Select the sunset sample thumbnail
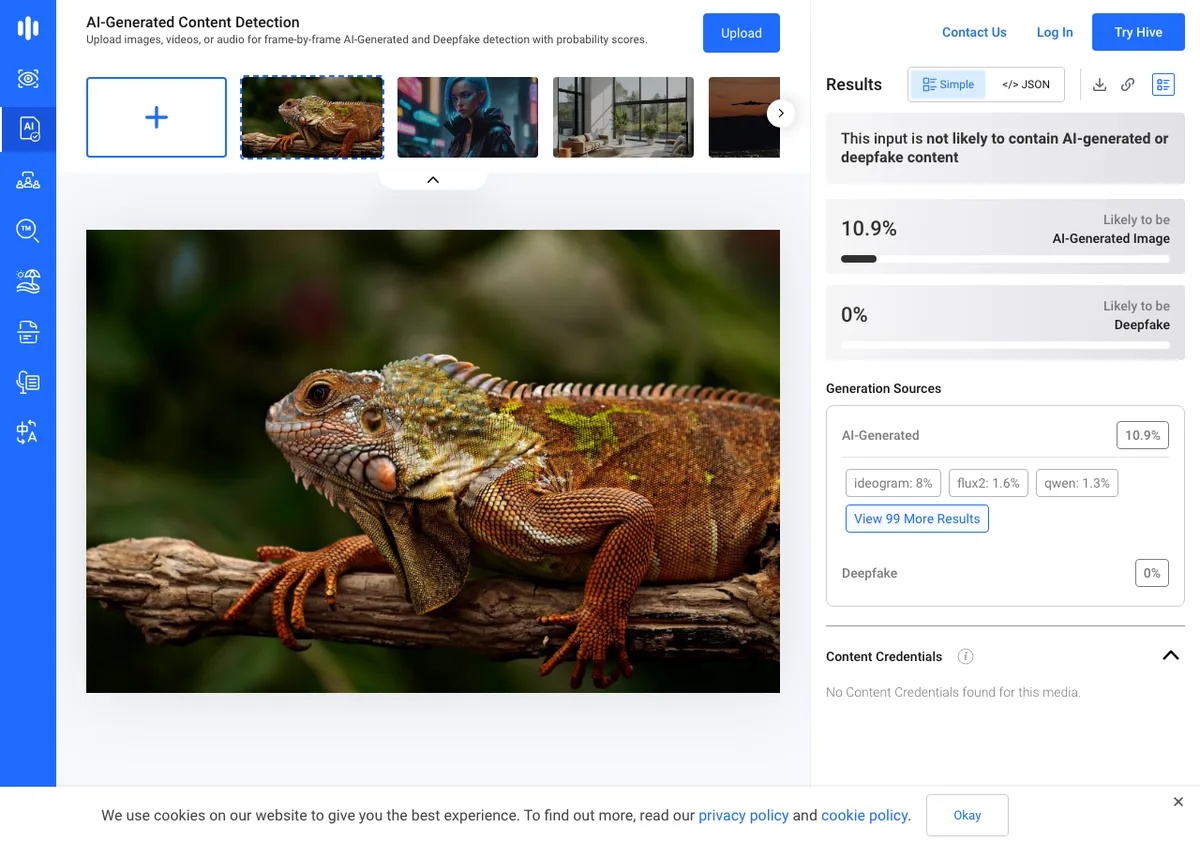This screenshot has width=1200, height=844. 744,117
